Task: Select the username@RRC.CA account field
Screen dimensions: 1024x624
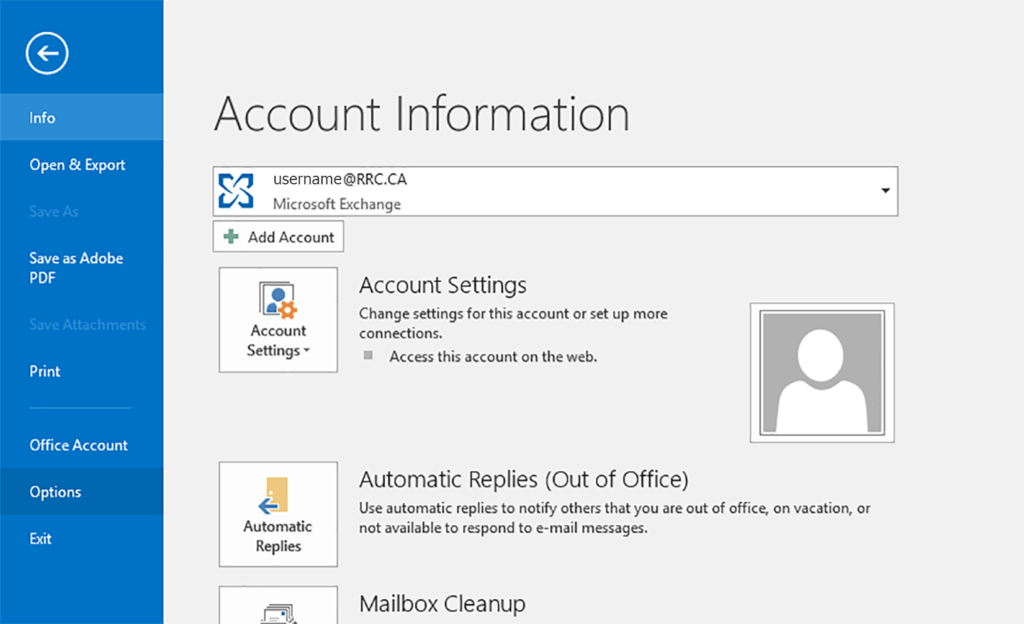Action: (x=555, y=191)
